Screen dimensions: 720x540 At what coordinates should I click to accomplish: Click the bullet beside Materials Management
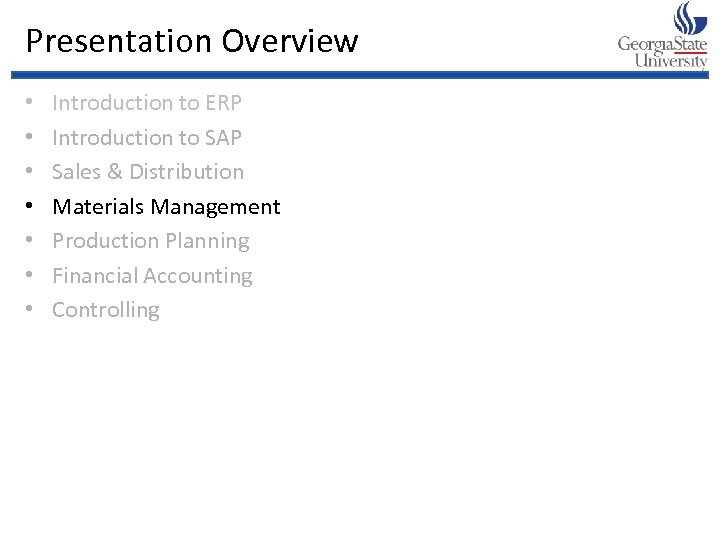click(x=31, y=208)
